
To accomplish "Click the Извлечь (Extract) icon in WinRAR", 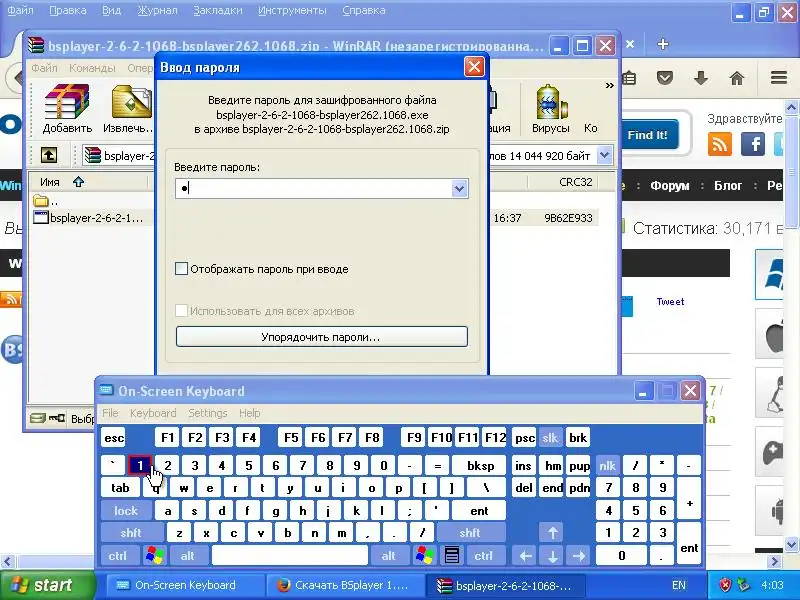I will pyautogui.click(x=130, y=109).
